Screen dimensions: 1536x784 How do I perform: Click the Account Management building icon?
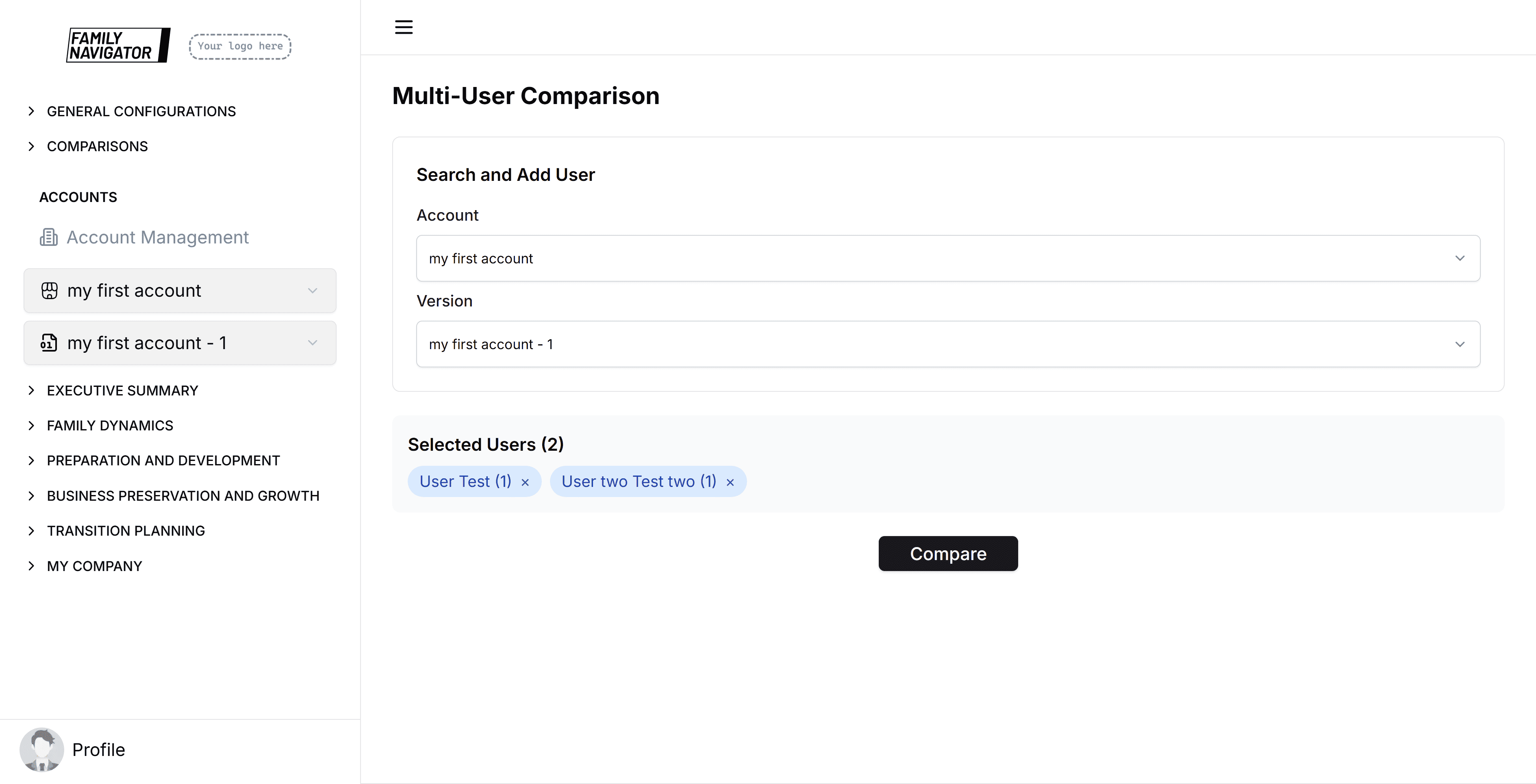coord(48,237)
